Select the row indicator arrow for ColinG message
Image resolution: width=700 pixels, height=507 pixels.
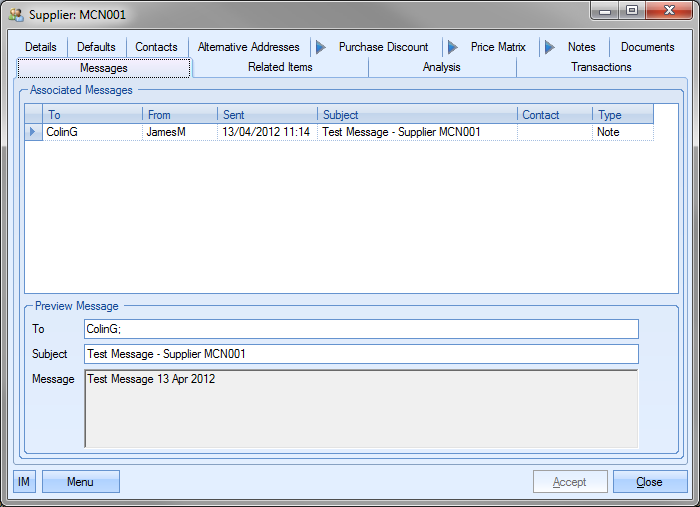[33, 132]
